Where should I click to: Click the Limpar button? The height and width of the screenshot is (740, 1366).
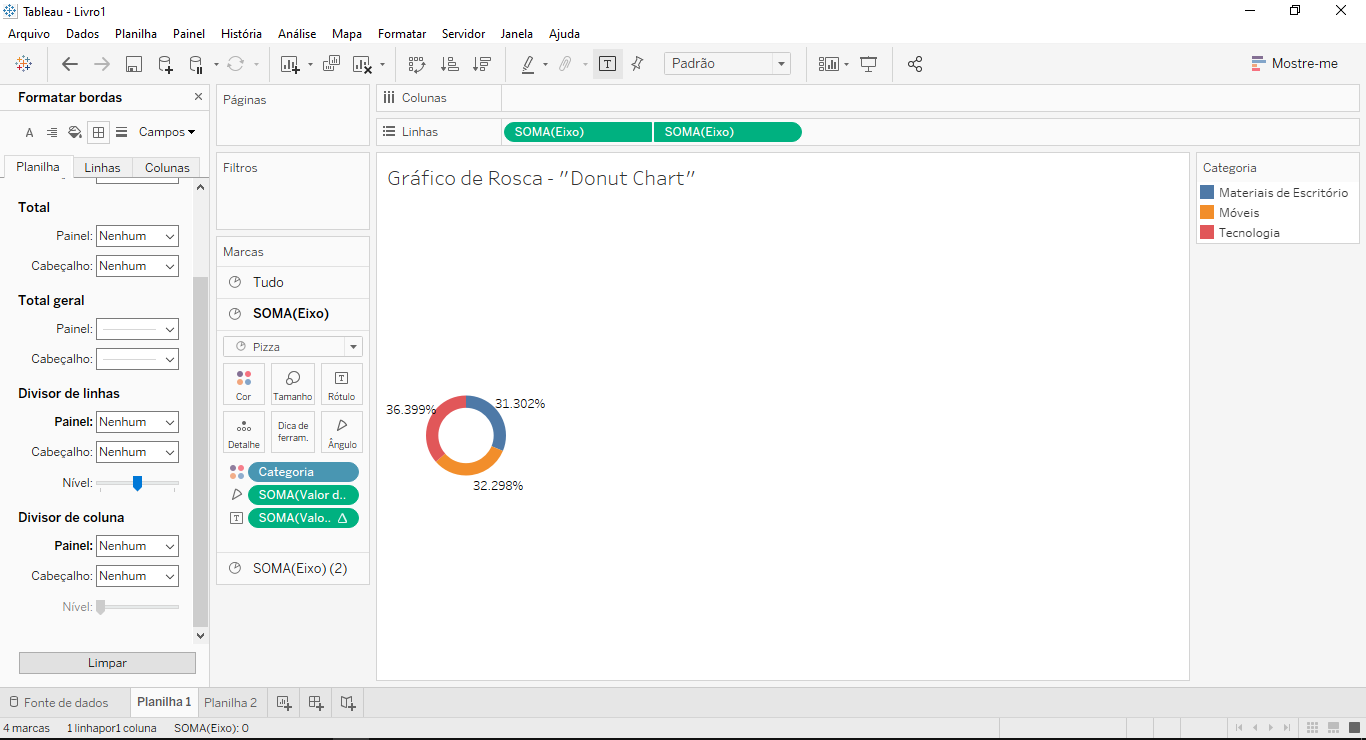(x=107, y=662)
